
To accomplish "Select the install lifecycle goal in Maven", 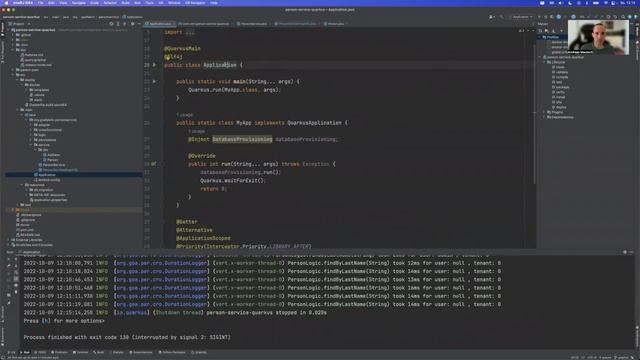I will (561, 97).
